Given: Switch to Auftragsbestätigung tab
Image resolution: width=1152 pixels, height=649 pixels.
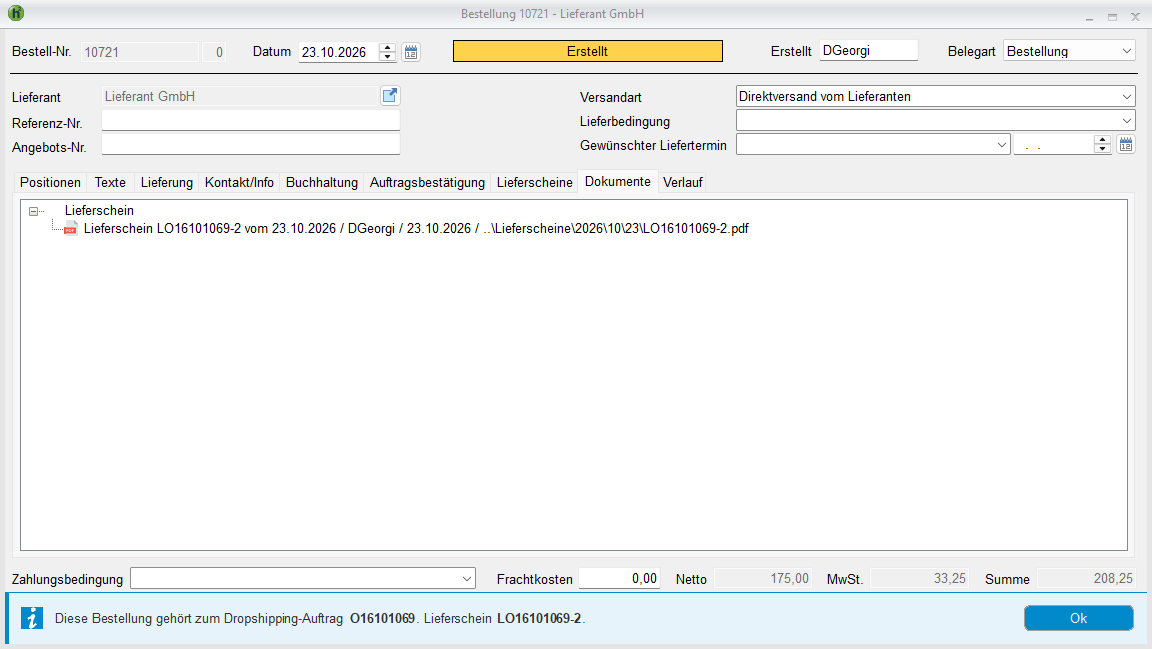Looking at the screenshot, I should 427,182.
